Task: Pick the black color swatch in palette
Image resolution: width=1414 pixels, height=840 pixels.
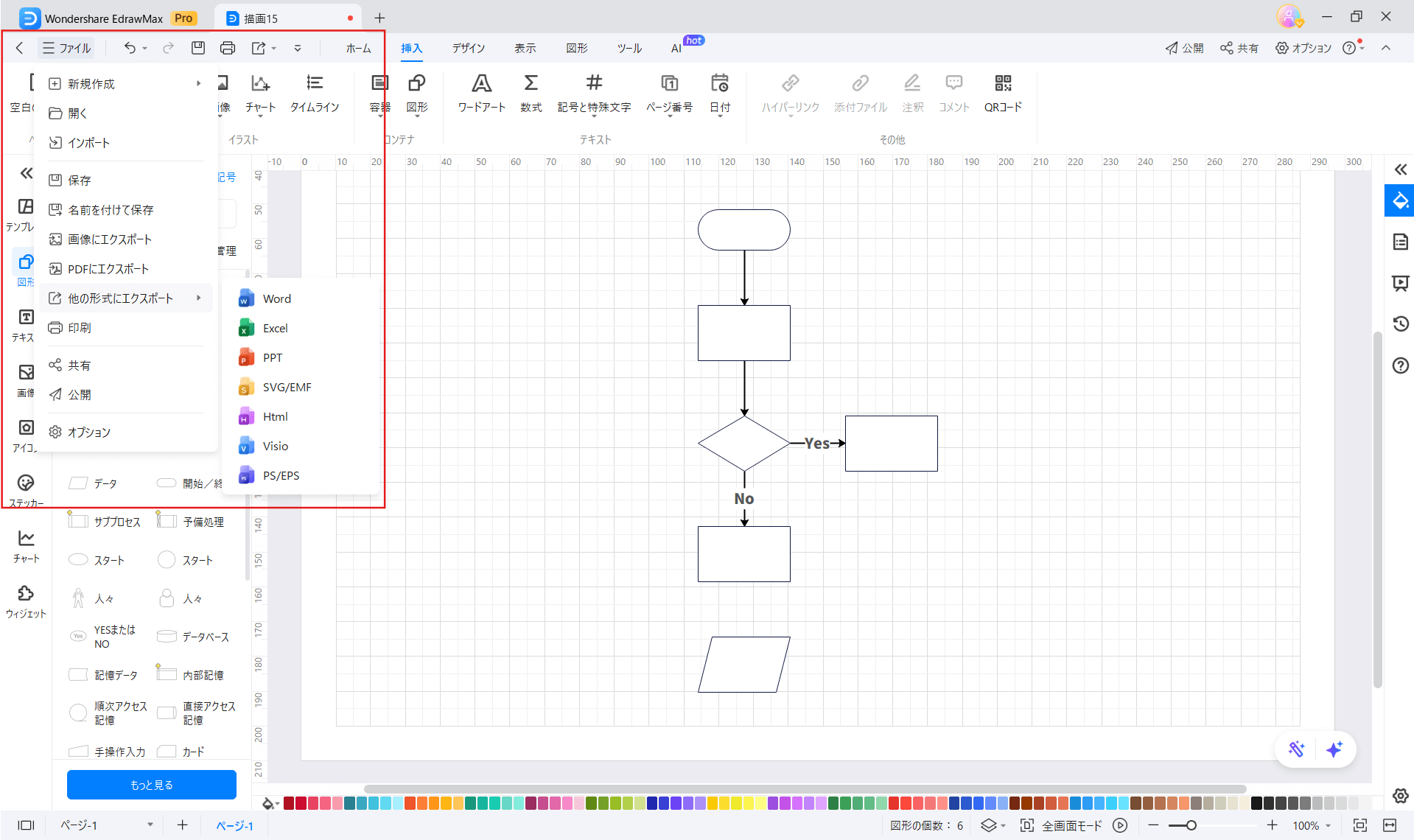Action: click(x=1257, y=803)
